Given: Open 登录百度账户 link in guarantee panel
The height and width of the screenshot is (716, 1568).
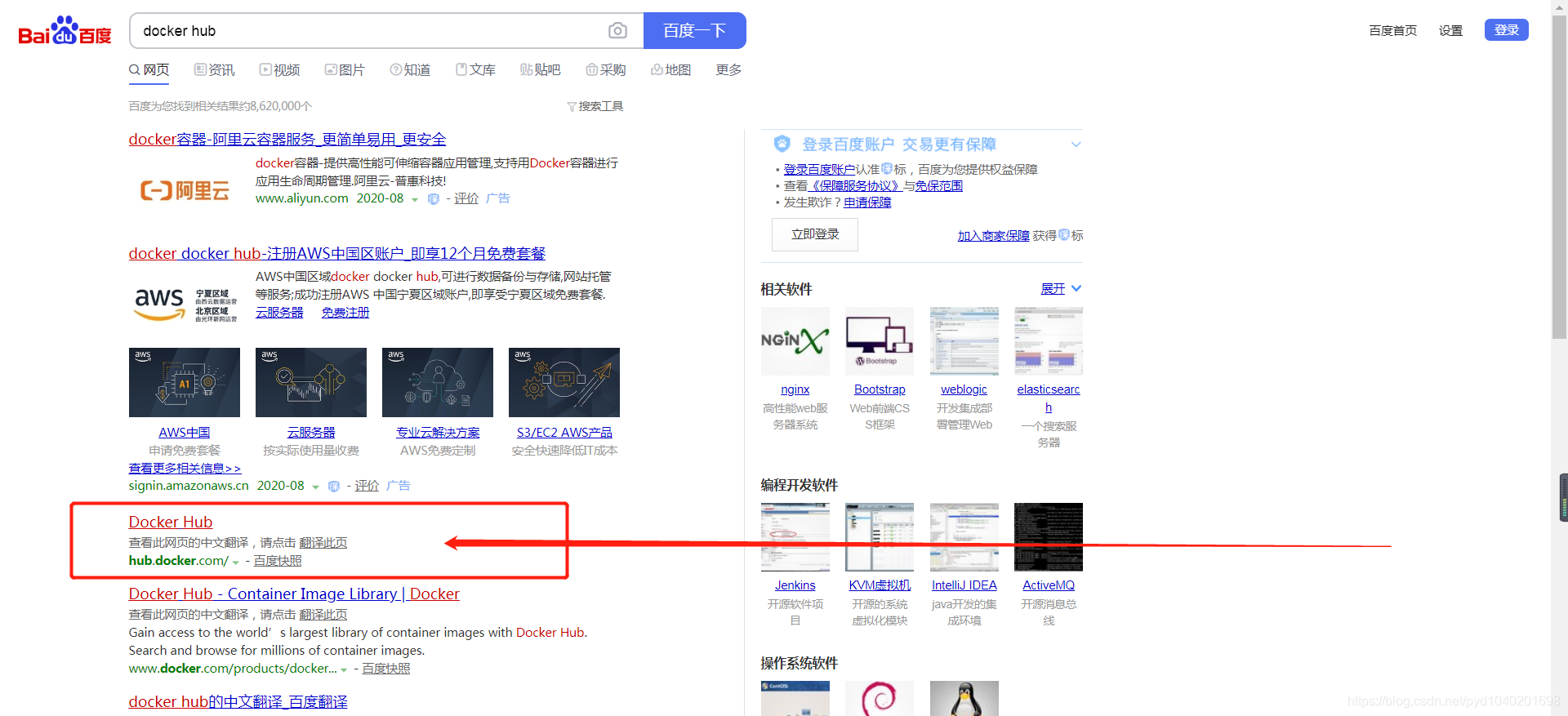Looking at the screenshot, I should [819, 169].
